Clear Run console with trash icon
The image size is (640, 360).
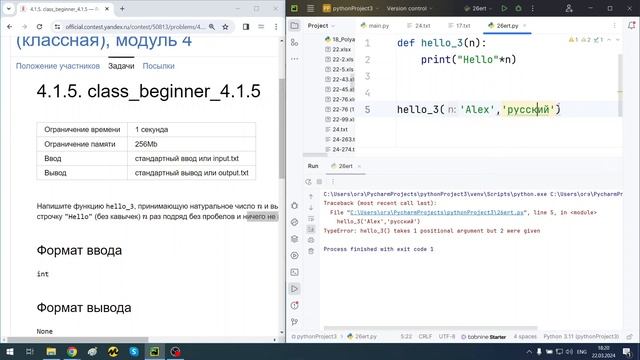tap(311, 251)
